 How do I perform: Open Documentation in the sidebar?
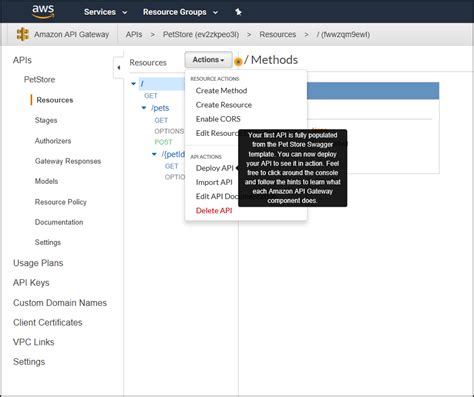[59, 222]
